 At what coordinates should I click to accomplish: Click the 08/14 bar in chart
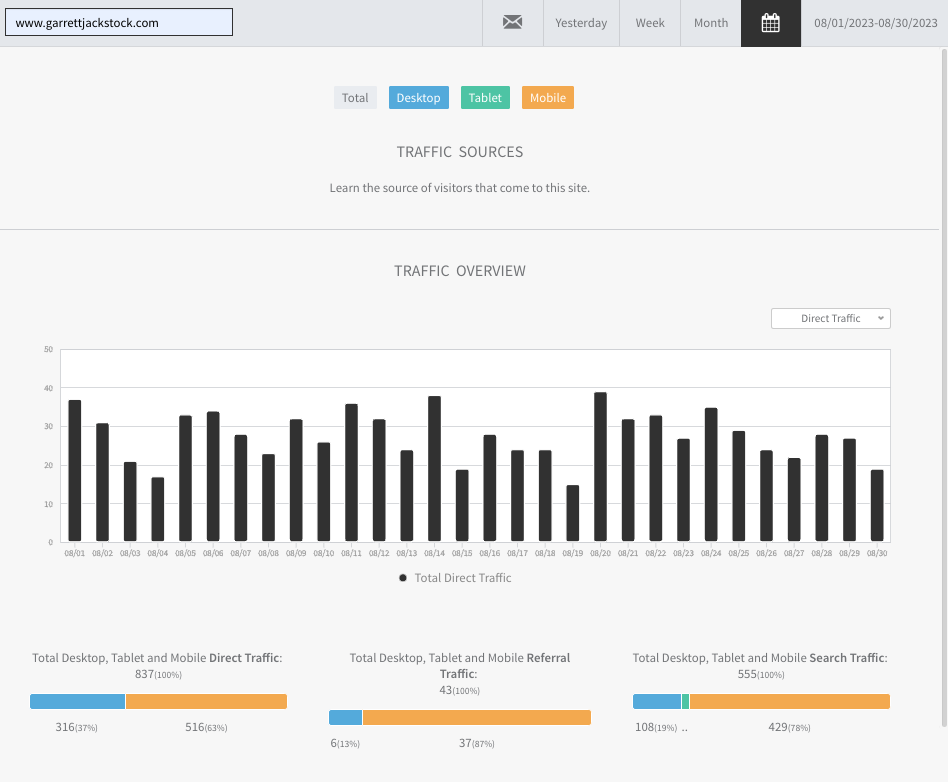pyautogui.click(x=434, y=469)
